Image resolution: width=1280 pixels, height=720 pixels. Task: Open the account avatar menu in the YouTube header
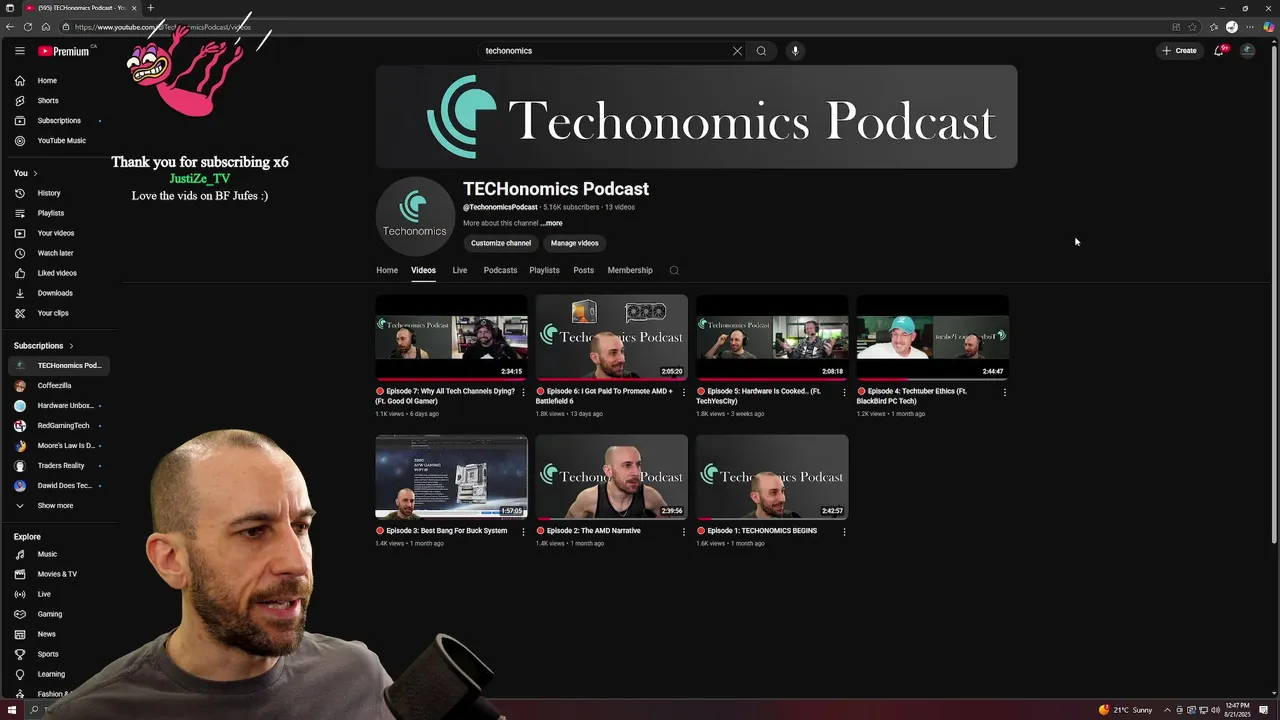[x=1247, y=51]
